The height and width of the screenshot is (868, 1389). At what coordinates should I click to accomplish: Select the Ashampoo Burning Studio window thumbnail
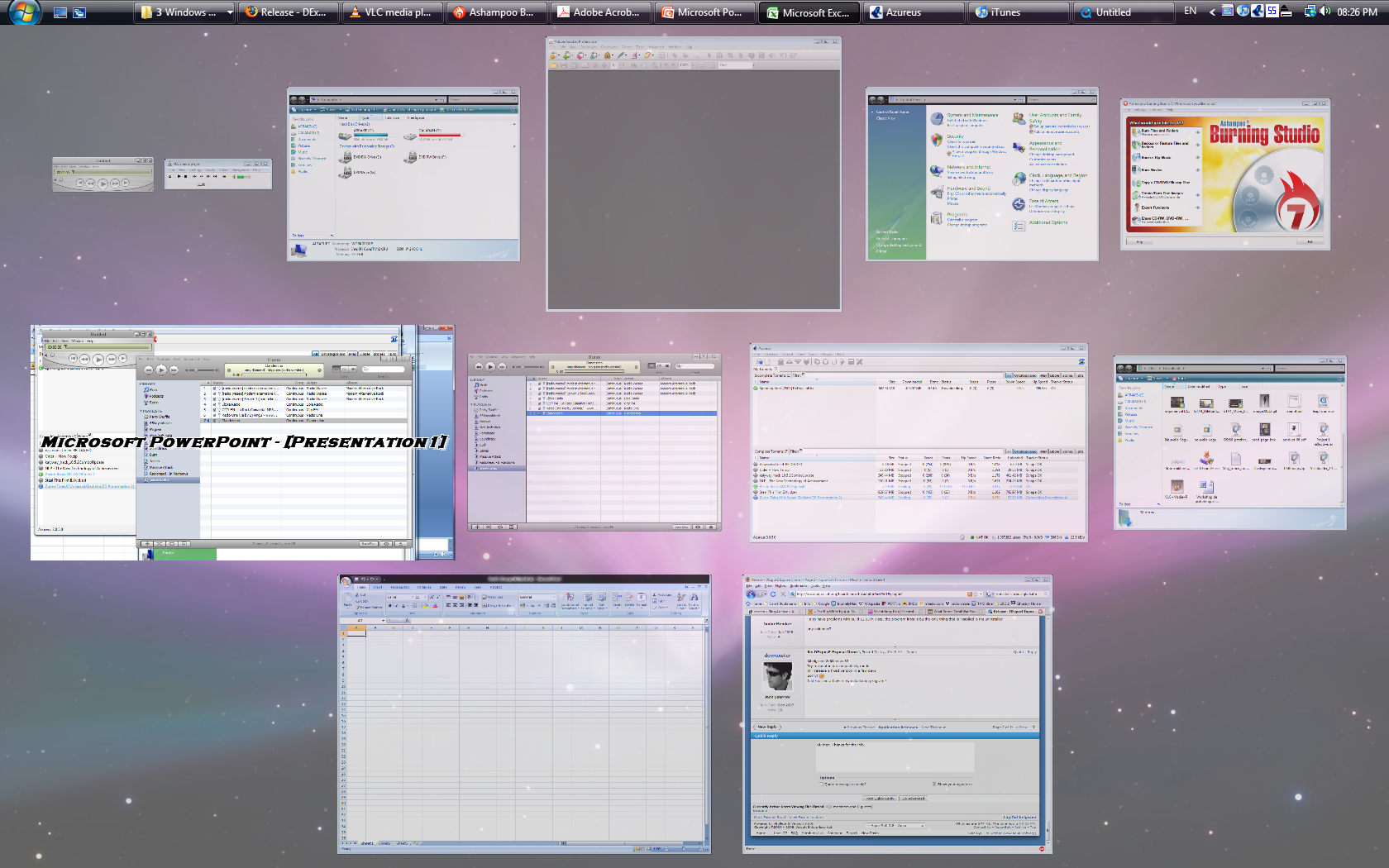(x=1225, y=174)
